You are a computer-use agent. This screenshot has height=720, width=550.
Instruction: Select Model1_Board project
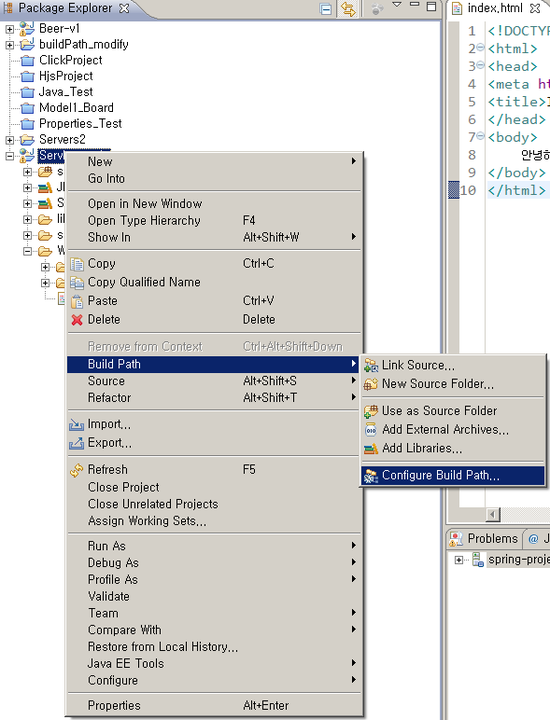76,107
